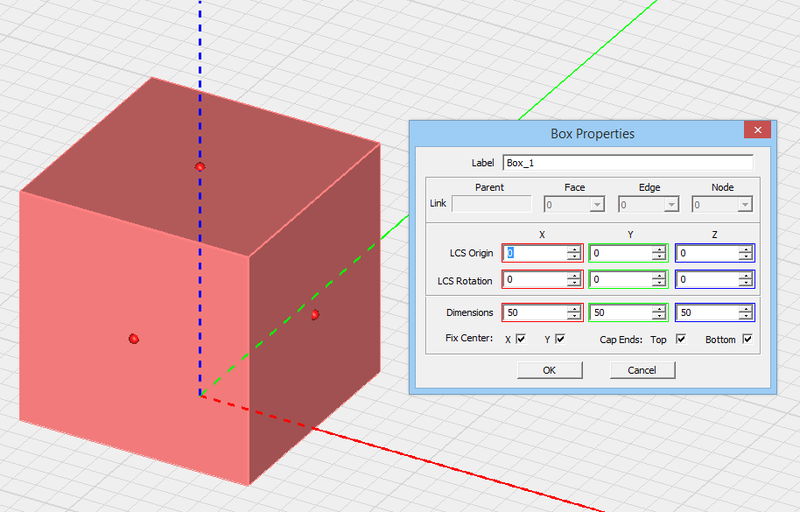Toggle the Fix Center X checkbox
Screen dimensions: 800x512
(x=521, y=339)
